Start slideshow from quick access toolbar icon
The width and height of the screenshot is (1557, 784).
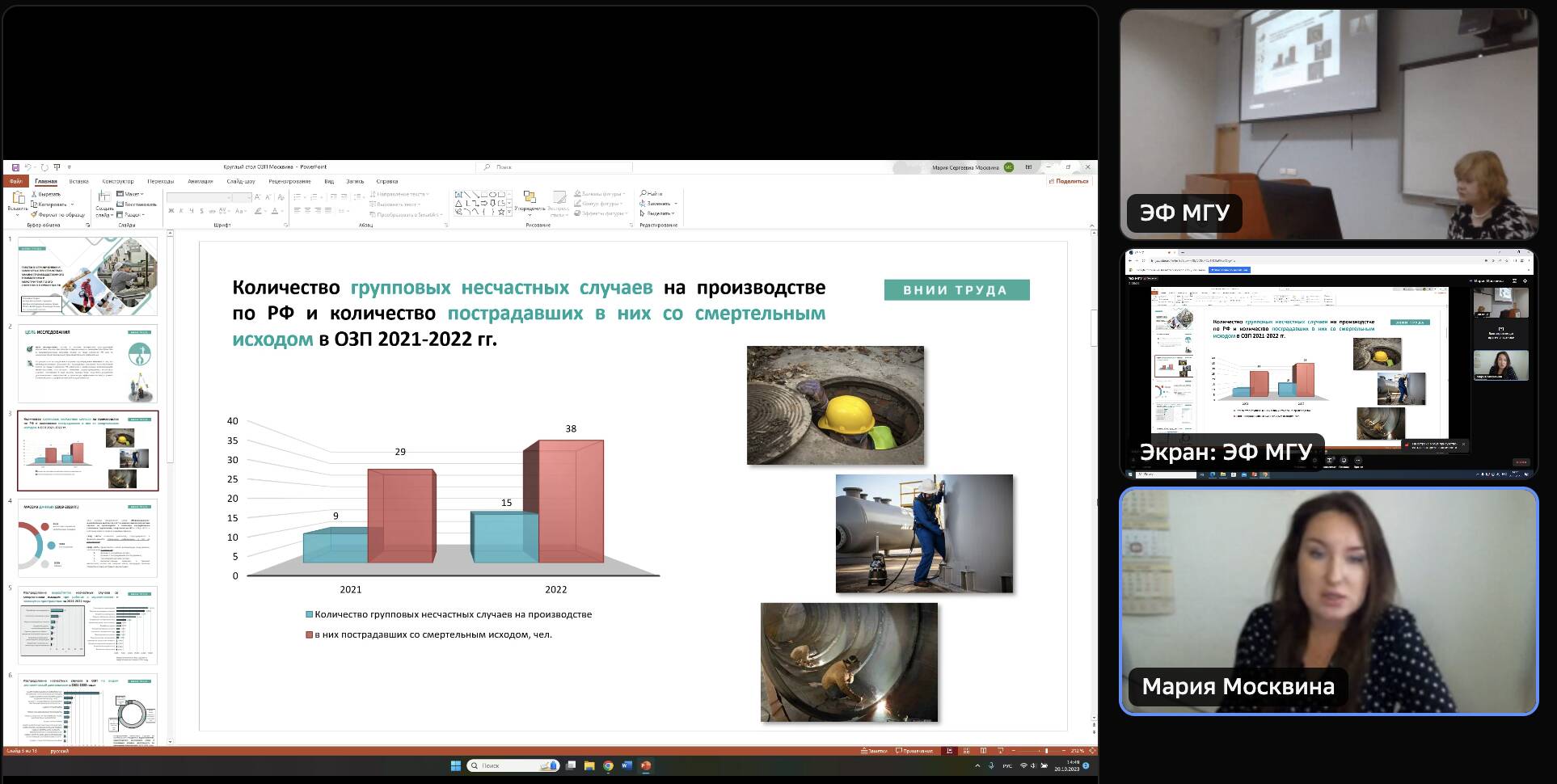(57, 167)
